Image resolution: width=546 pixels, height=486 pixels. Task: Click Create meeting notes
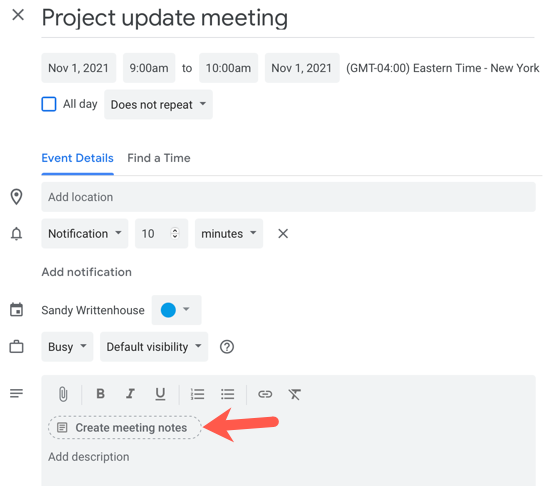coord(125,428)
